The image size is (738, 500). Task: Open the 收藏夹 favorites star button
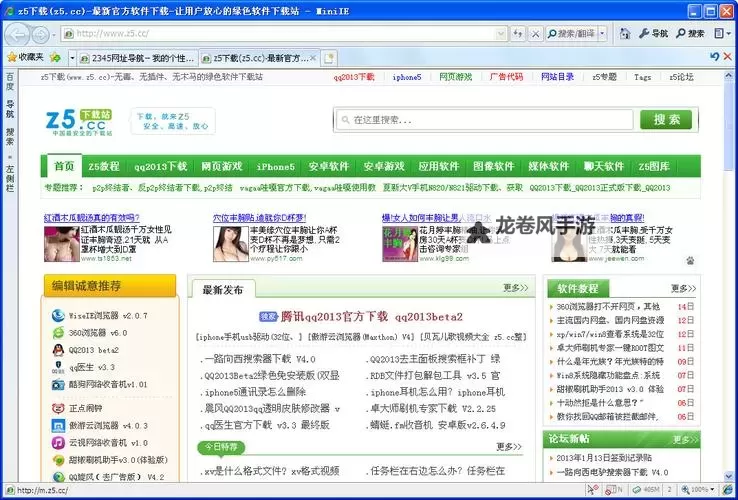point(25,57)
